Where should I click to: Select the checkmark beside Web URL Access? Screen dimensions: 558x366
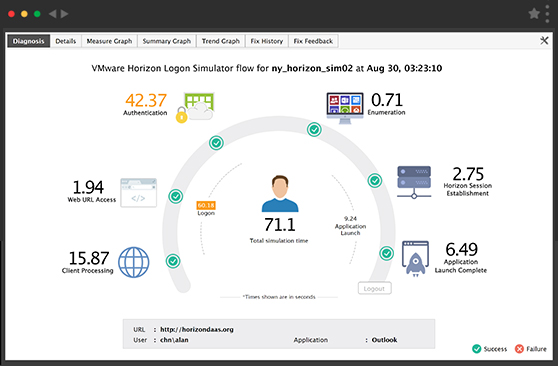click(x=175, y=196)
